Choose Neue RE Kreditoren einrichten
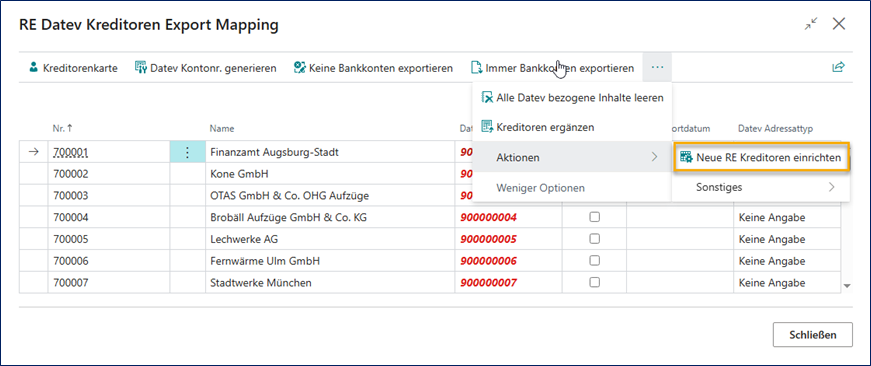 point(761,158)
